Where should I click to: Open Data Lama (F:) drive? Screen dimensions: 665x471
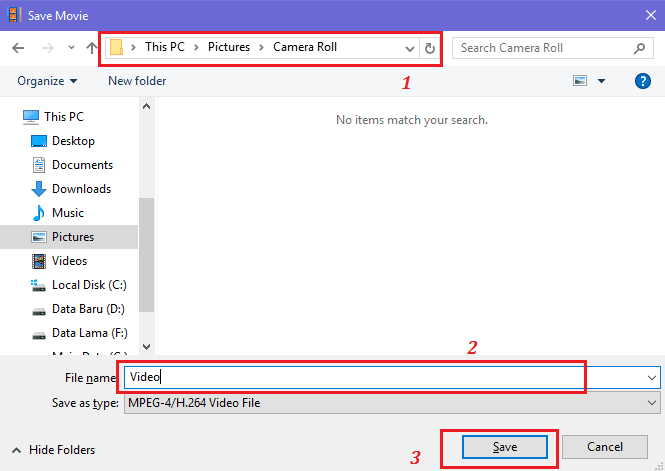89,333
